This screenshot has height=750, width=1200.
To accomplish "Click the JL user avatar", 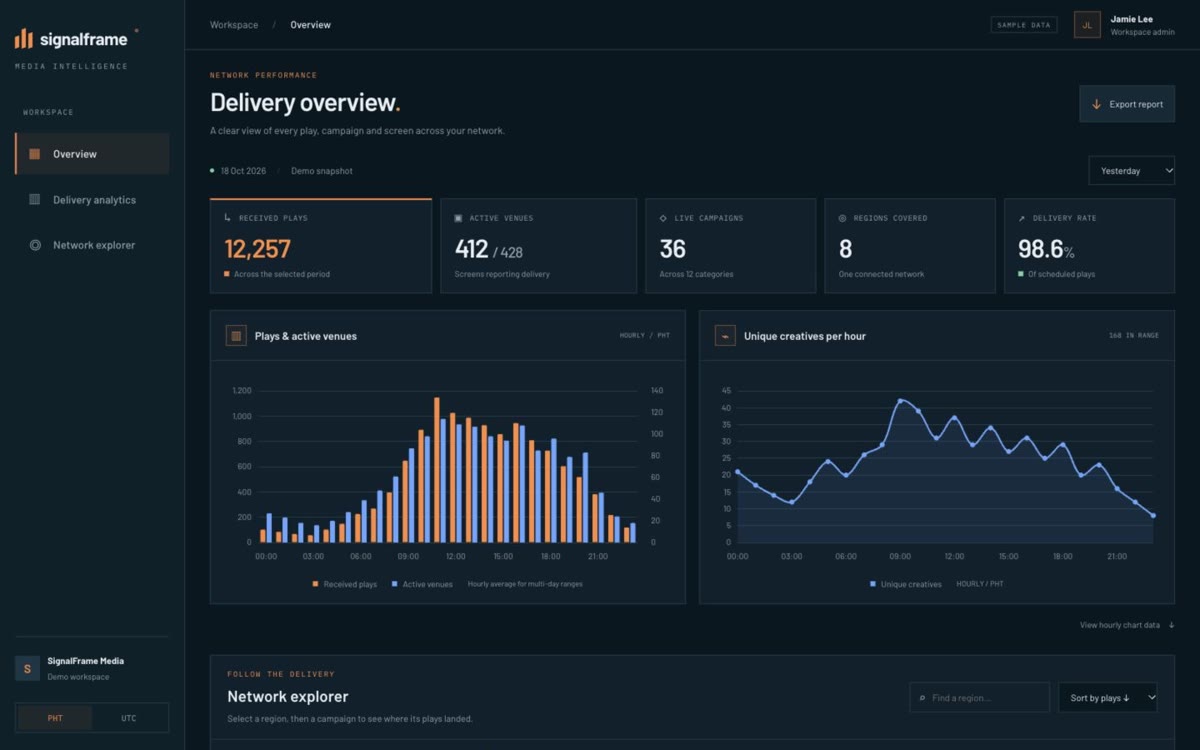I will (x=1087, y=25).
